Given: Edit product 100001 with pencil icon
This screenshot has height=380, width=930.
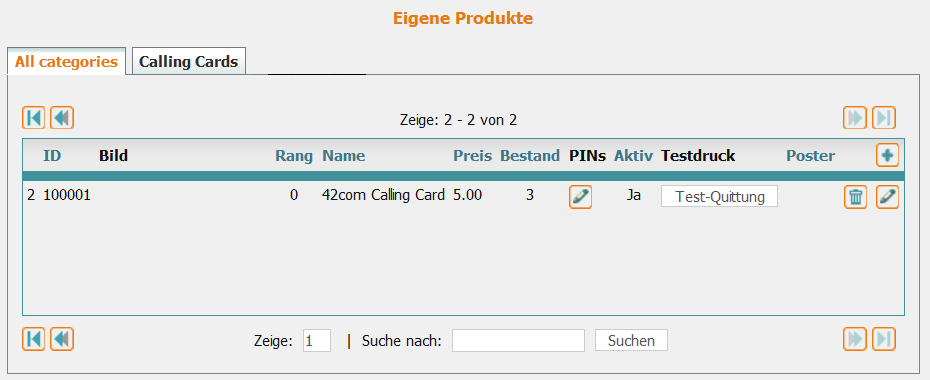Looking at the screenshot, I should tap(887, 196).
